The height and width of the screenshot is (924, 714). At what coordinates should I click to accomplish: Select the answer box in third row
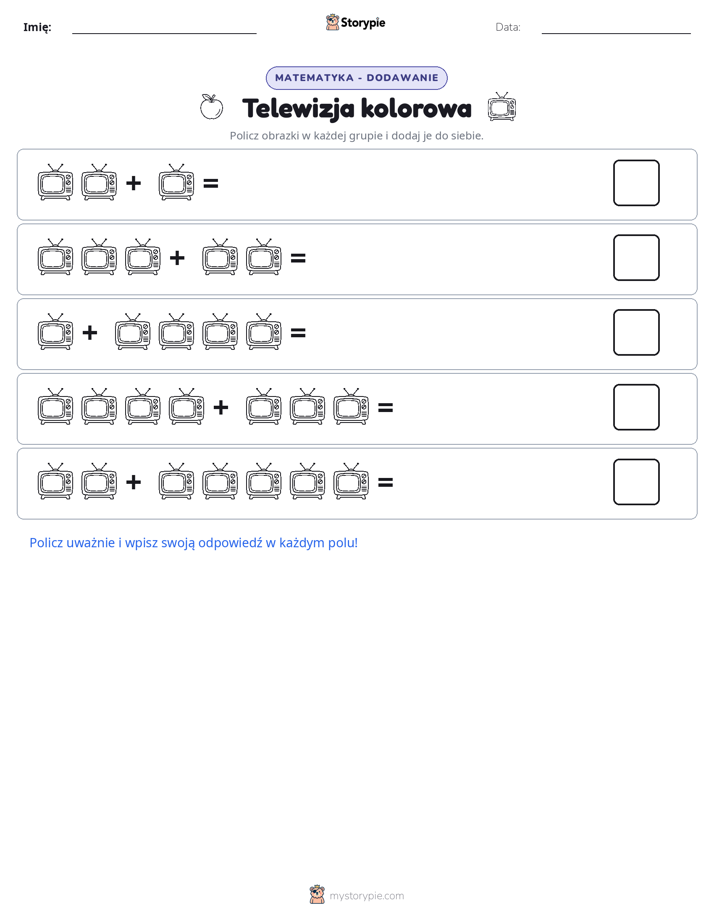pyautogui.click(x=636, y=332)
